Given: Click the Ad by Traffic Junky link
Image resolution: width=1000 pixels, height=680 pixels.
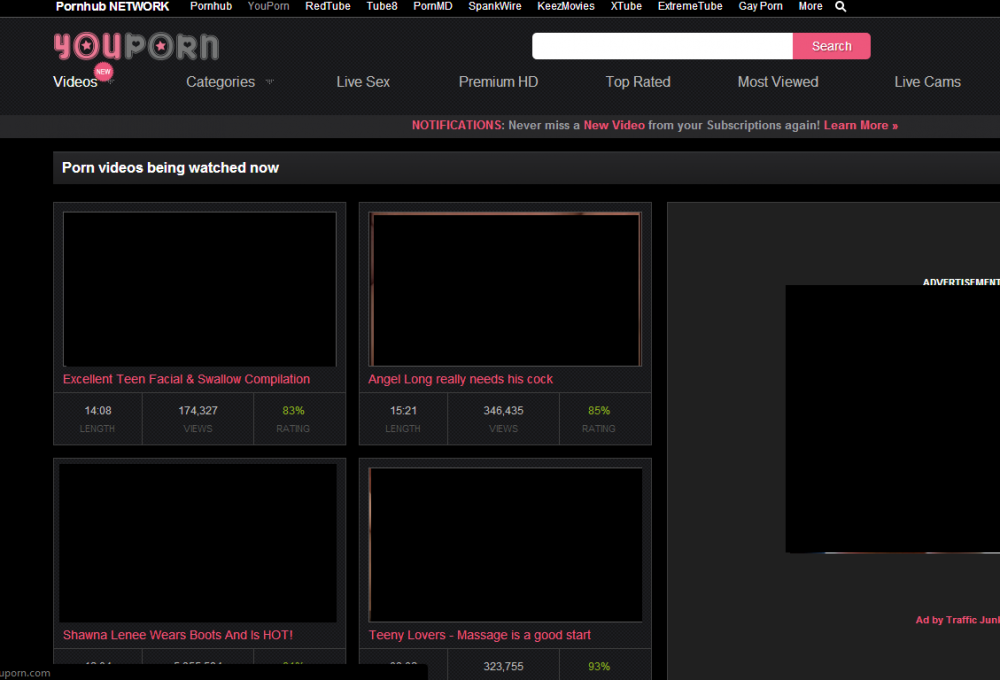Looking at the screenshot, I should point(957,620).
